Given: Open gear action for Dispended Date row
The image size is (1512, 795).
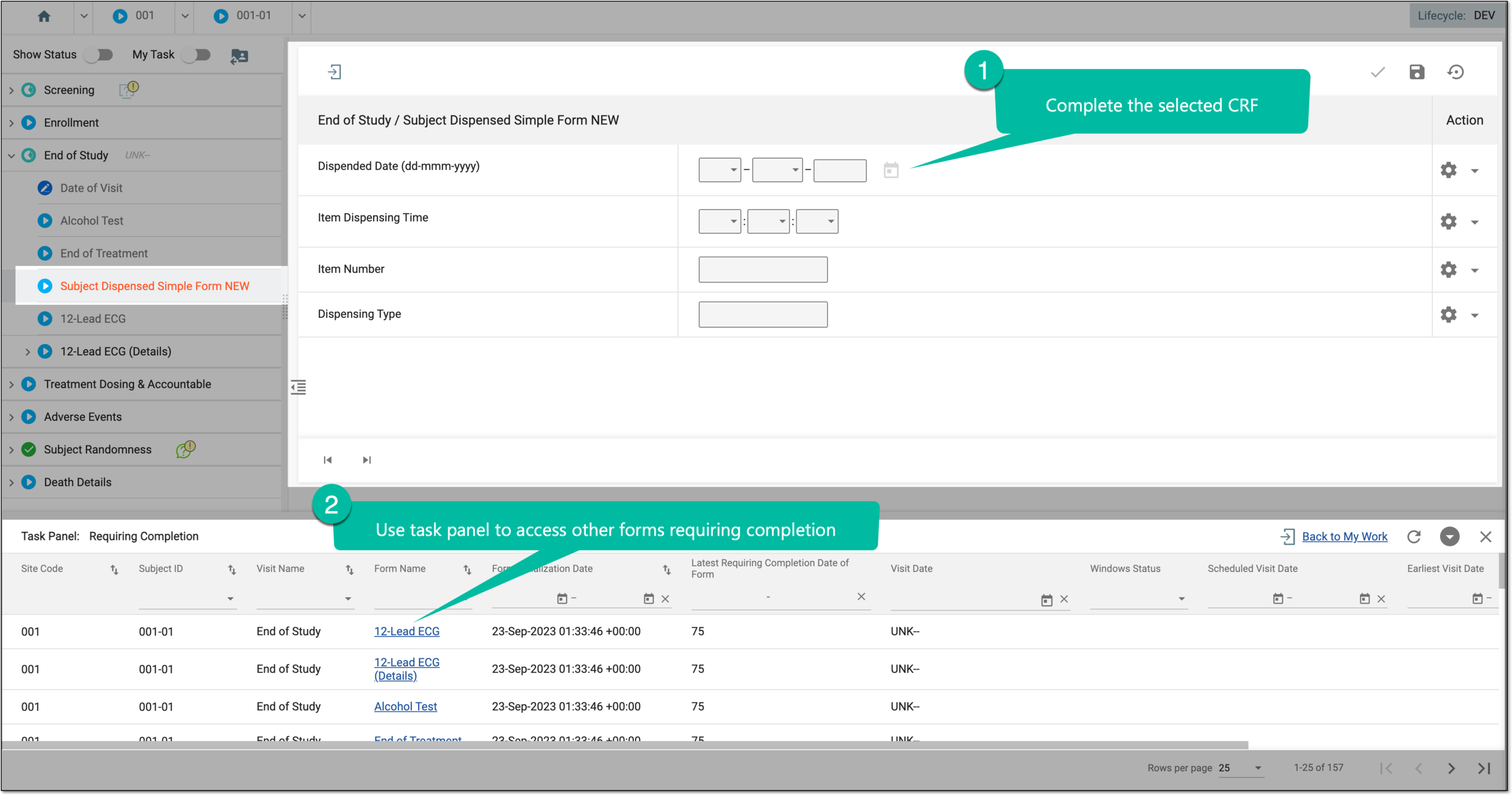Looking at the screenshot, I should tap(1448, 170).
